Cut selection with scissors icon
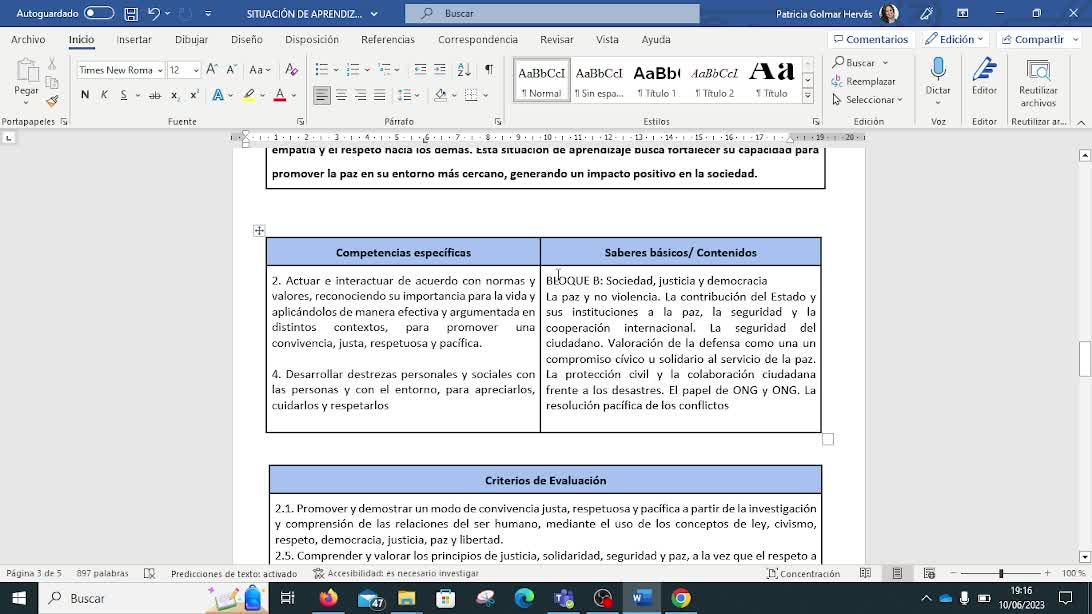1092x614 pixels. (52, 64)
